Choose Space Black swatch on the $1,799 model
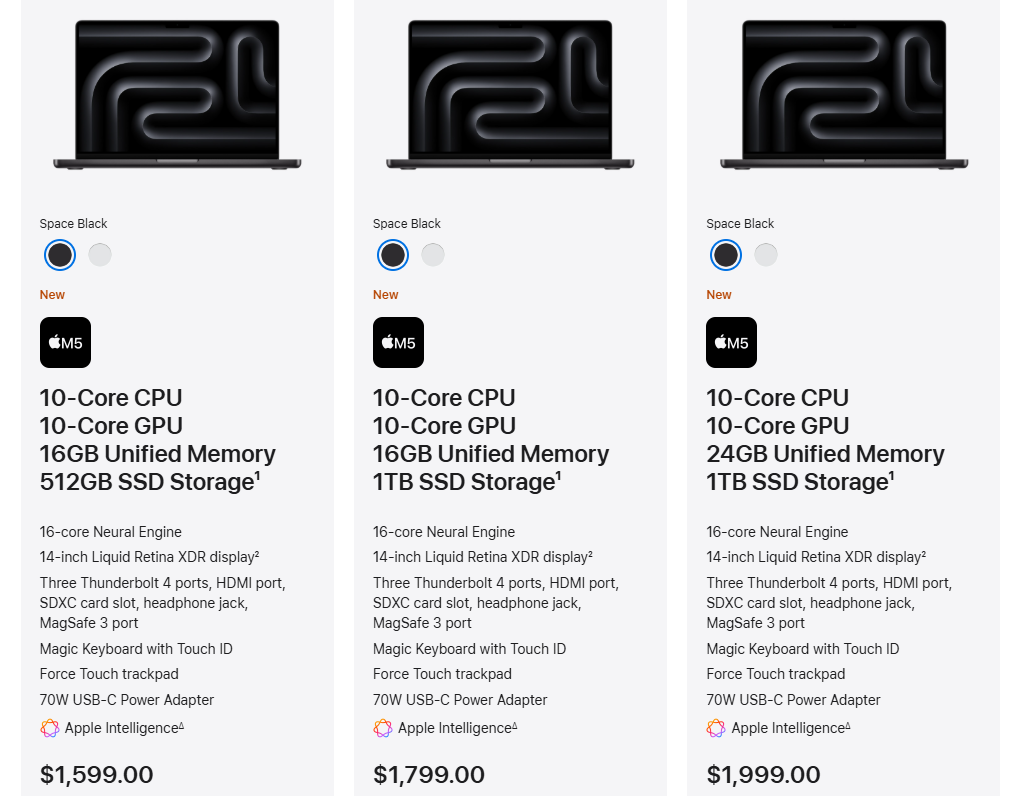Image resolution: width=1018 pixels, height=796 pixels. (393, 255)
